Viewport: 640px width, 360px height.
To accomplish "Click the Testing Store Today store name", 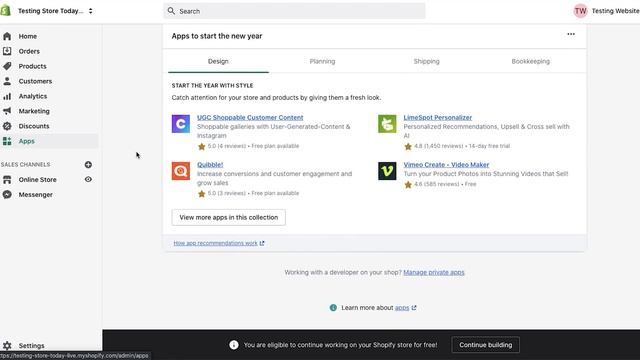I will click(51, 11).
